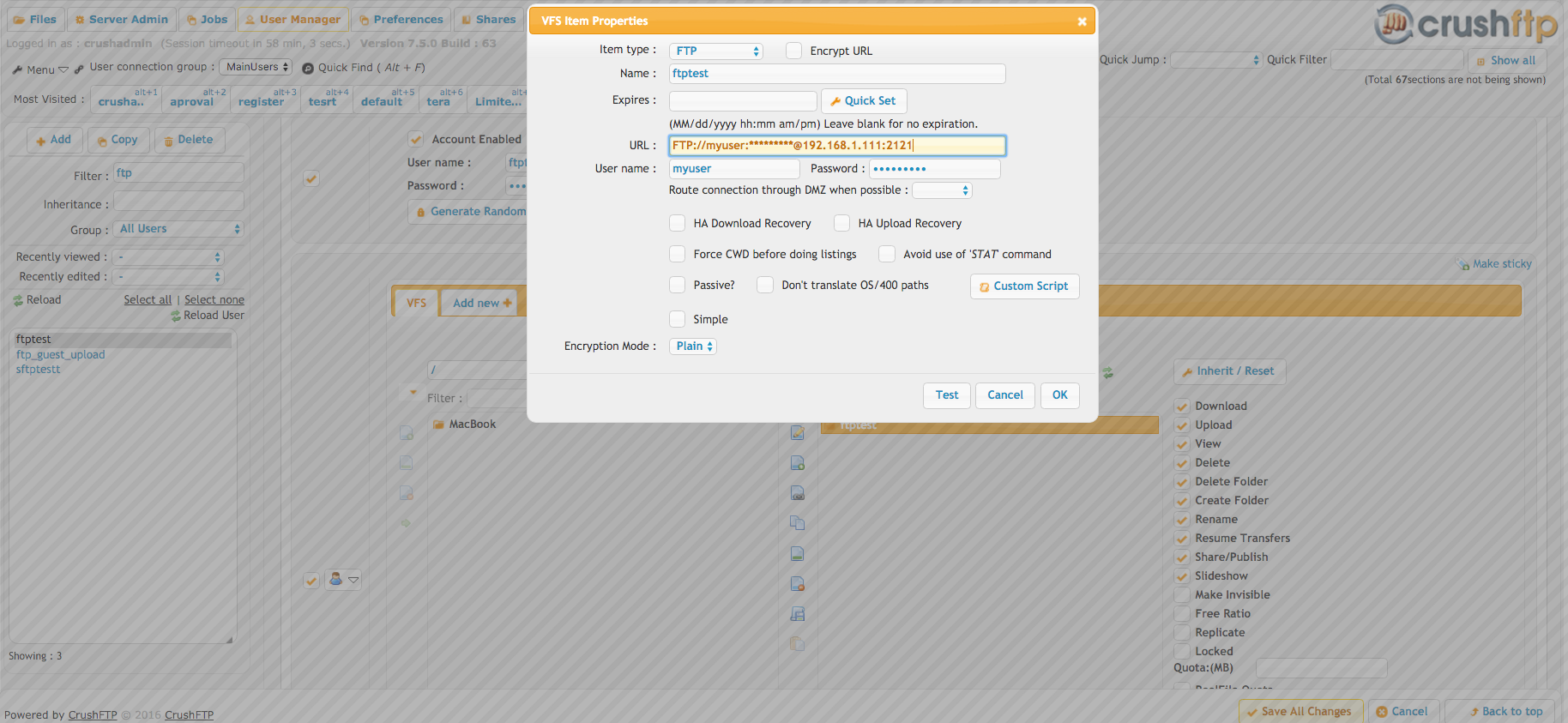Click the Reload link

[x=38, y=300]
